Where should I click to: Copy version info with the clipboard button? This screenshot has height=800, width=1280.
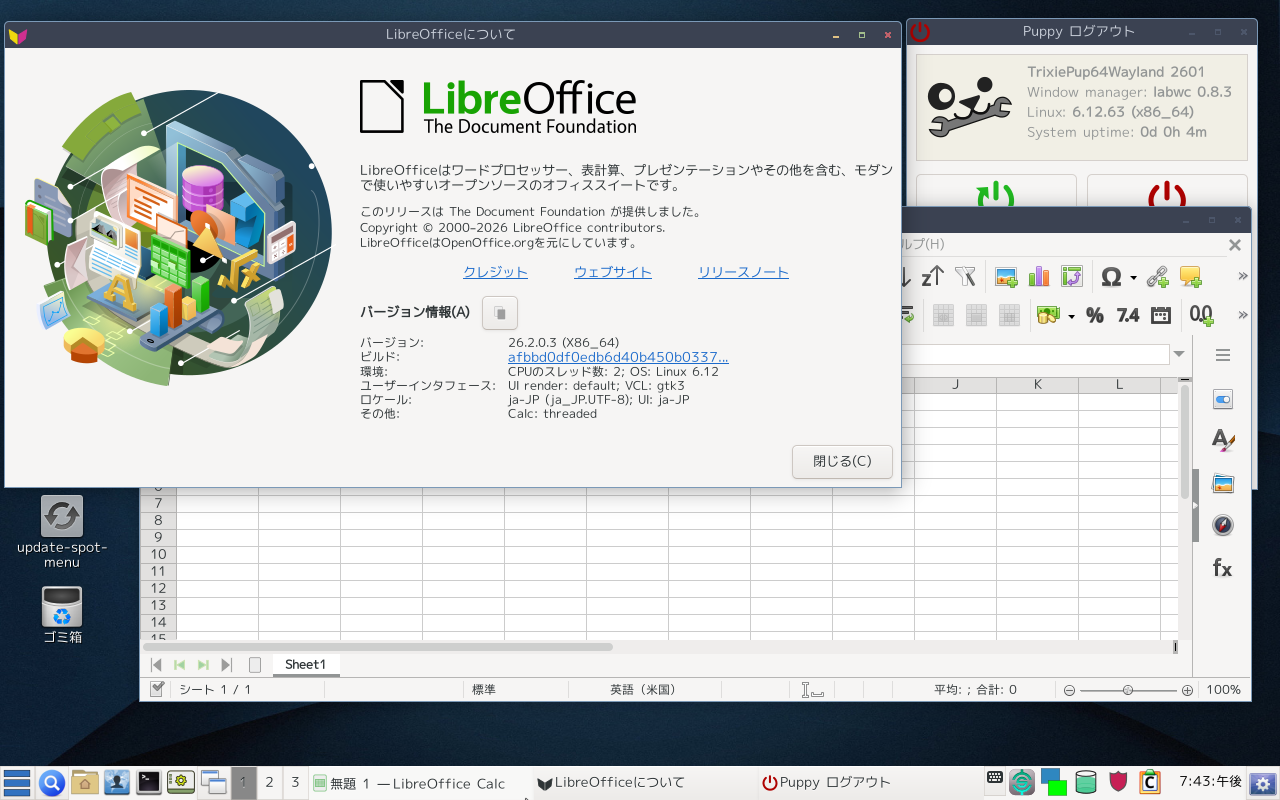tap(500, 313)
